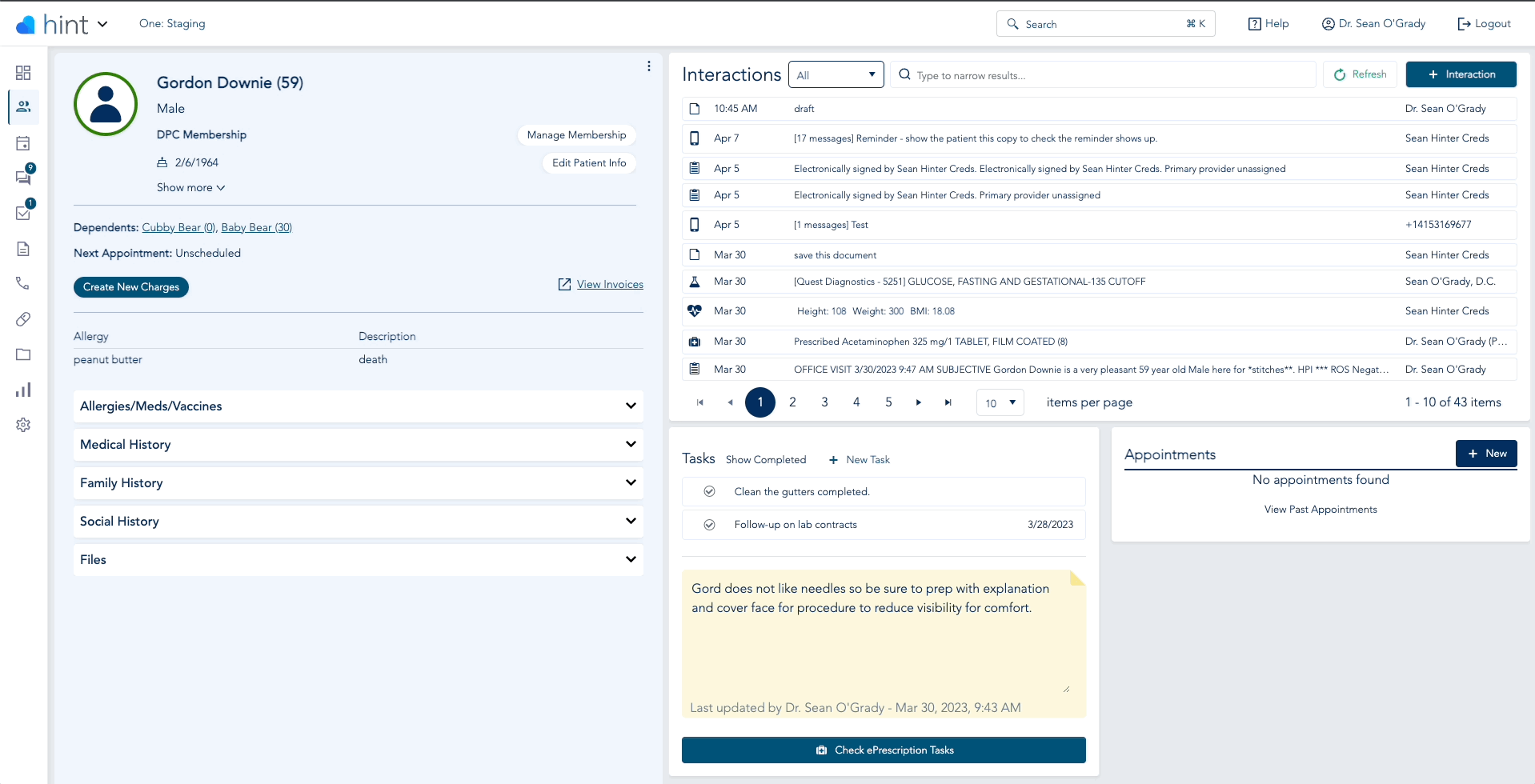The height and width of the screenshot is (784, 1535).
Task: Go to interactions page 2
Action: coord(792,402)
